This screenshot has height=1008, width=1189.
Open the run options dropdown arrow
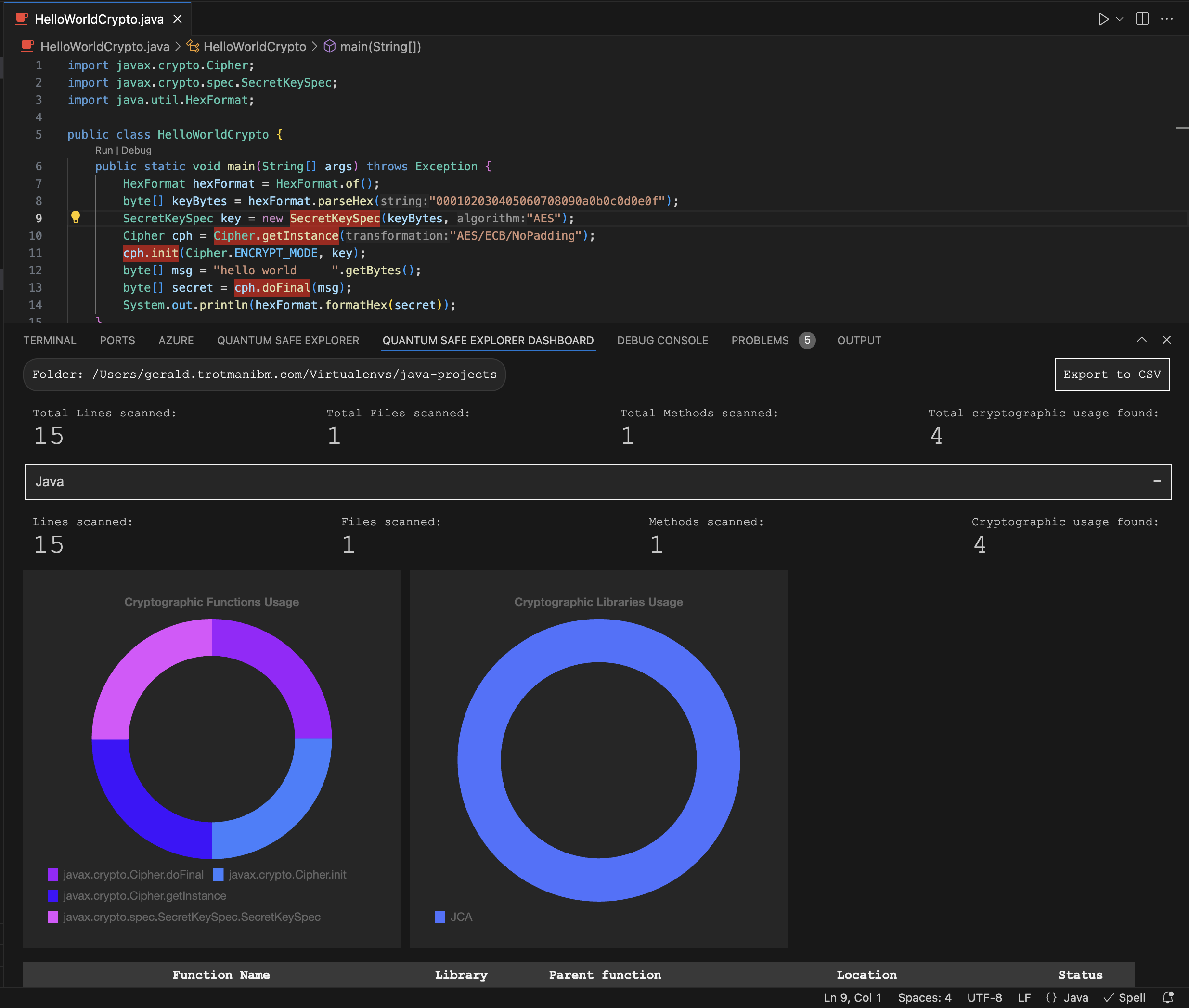pyautogui.click(x=1120, y=19)
